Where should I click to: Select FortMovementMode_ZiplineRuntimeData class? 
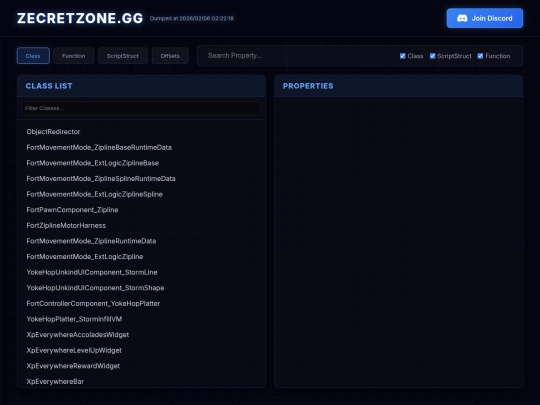click(x=141, y=241)
